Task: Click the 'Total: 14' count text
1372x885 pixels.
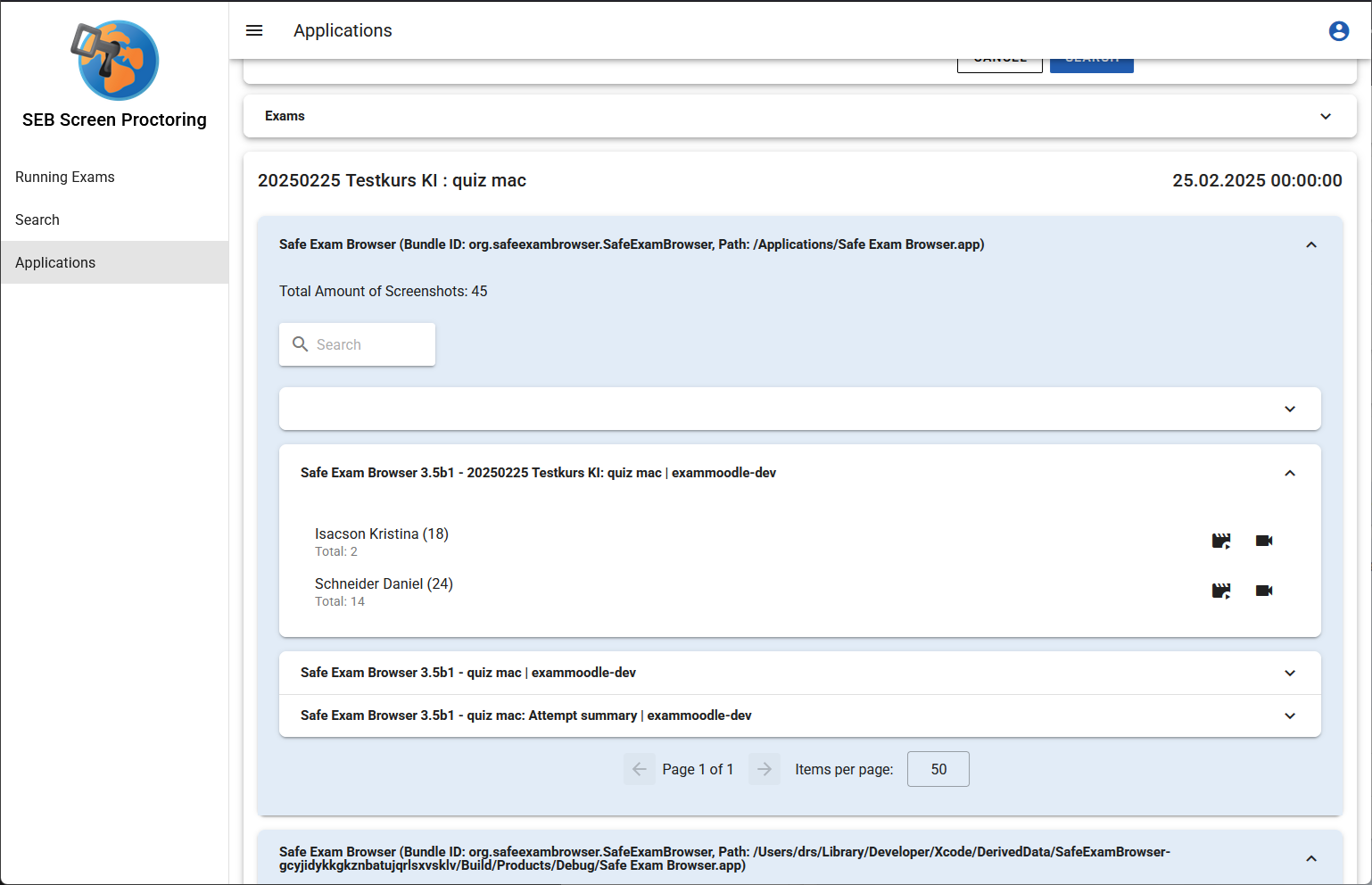Action: (340, 601)
